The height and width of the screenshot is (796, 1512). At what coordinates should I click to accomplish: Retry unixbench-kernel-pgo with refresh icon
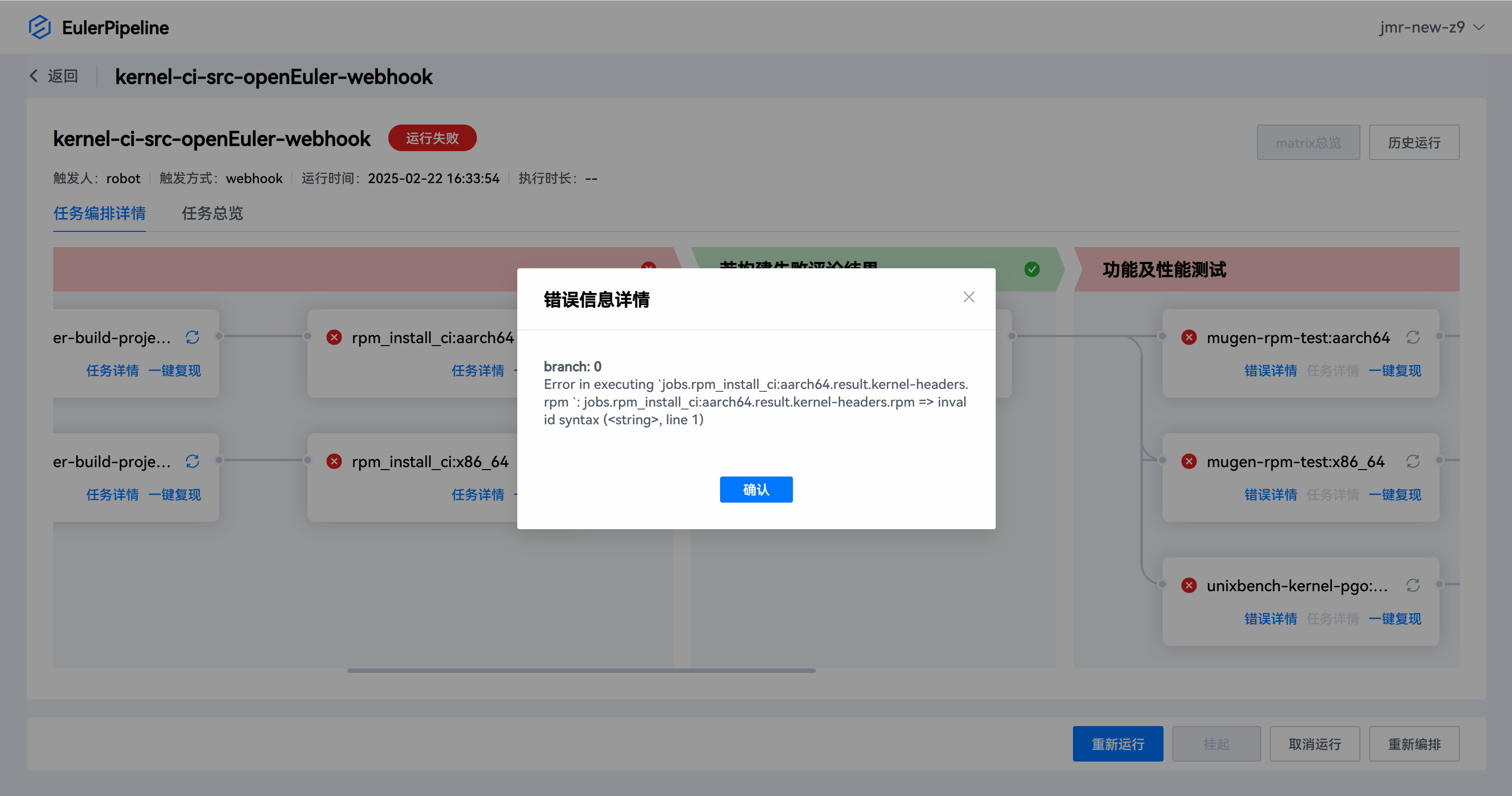1413,585
